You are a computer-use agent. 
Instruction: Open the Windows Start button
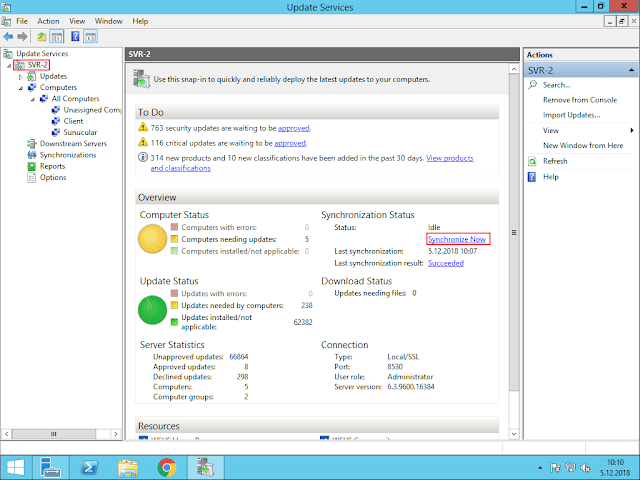16,467
